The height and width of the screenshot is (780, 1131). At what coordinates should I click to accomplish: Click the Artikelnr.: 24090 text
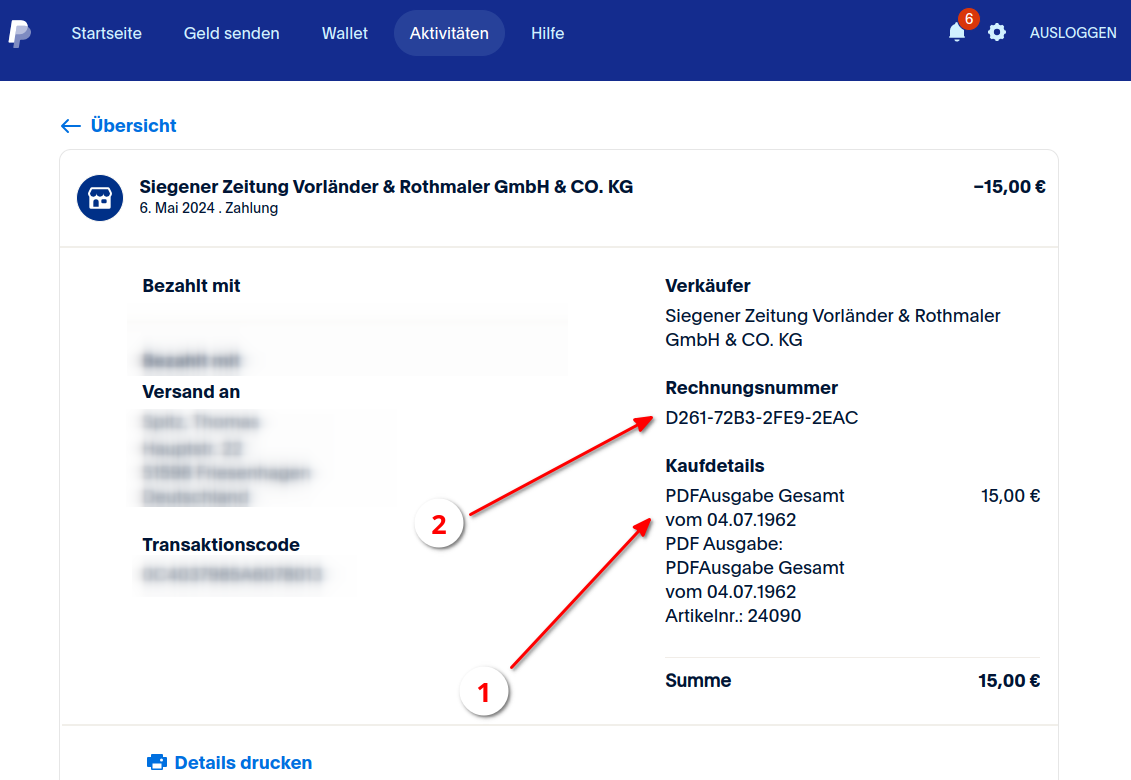[x=733, y=615]
